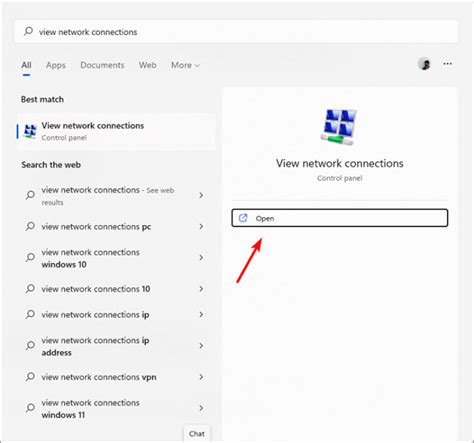Select 'view network connections 10' suggestion
Viewport: 474px width, 443px height.
pyautogui.click(x=116, y=289)
